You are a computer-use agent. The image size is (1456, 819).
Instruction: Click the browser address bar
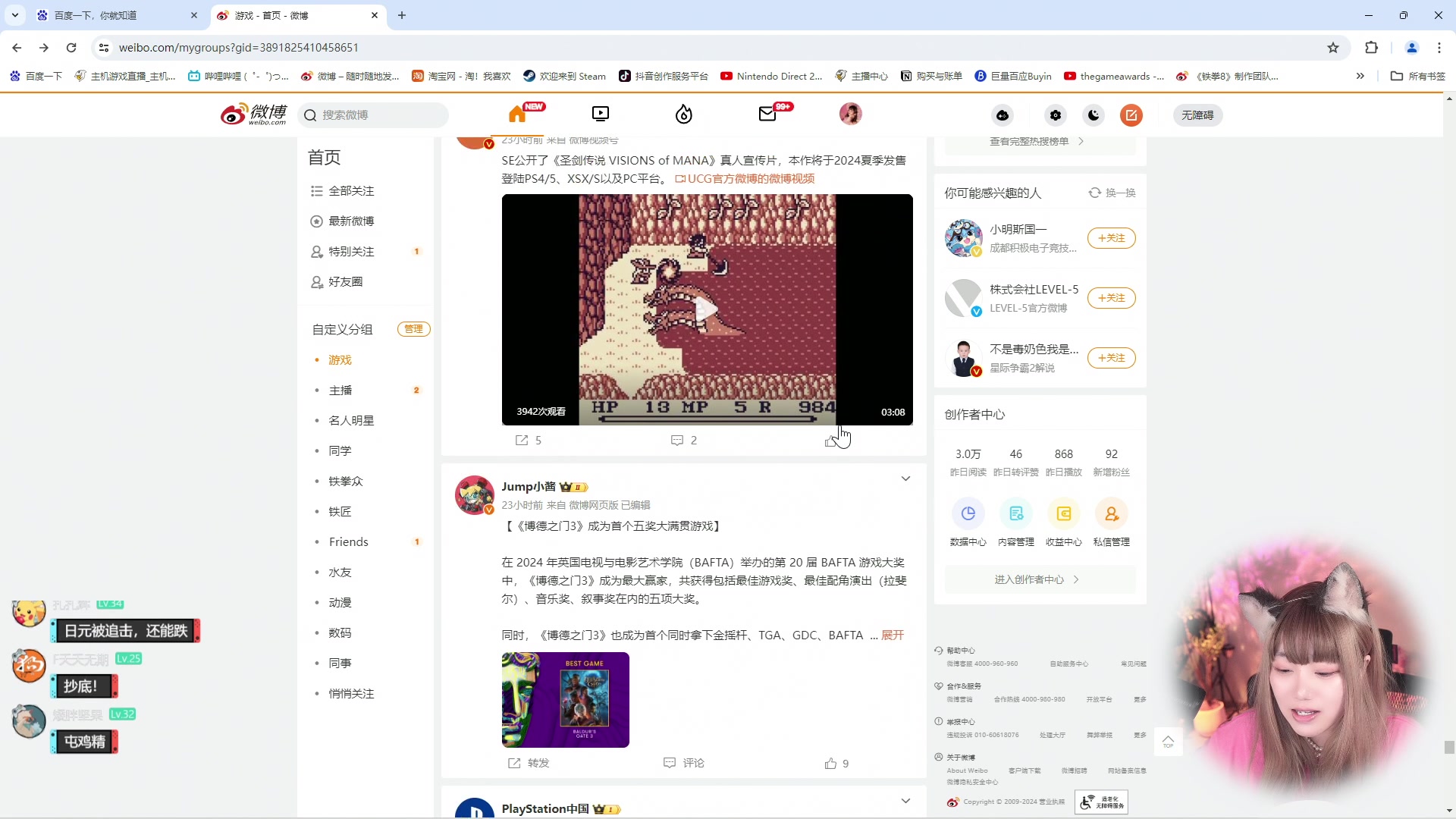(x=713, y=48)
